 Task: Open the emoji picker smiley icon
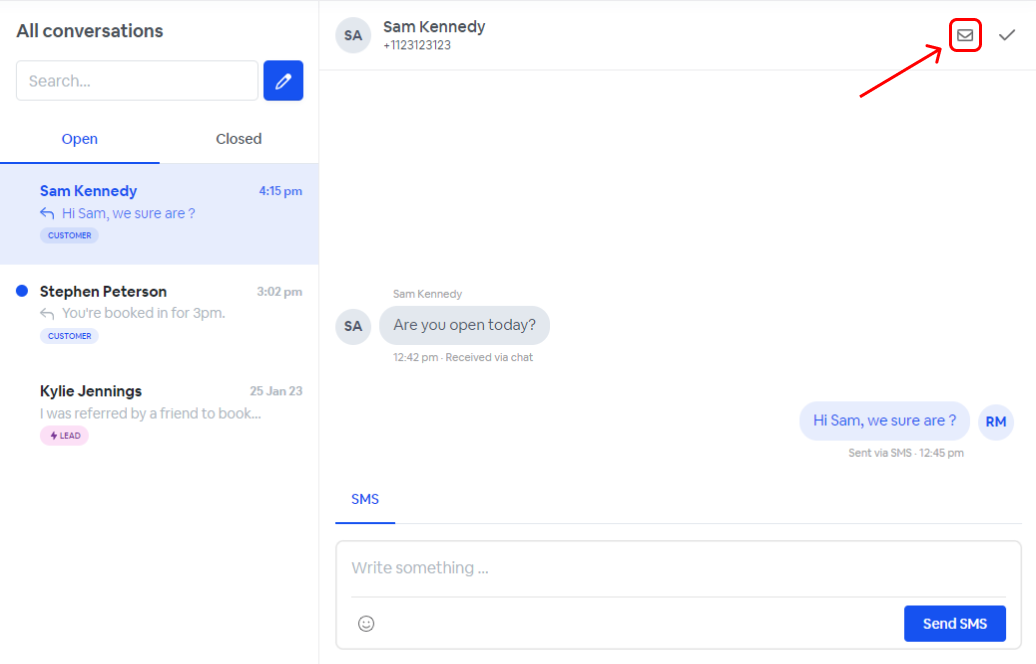pos(366,623)
